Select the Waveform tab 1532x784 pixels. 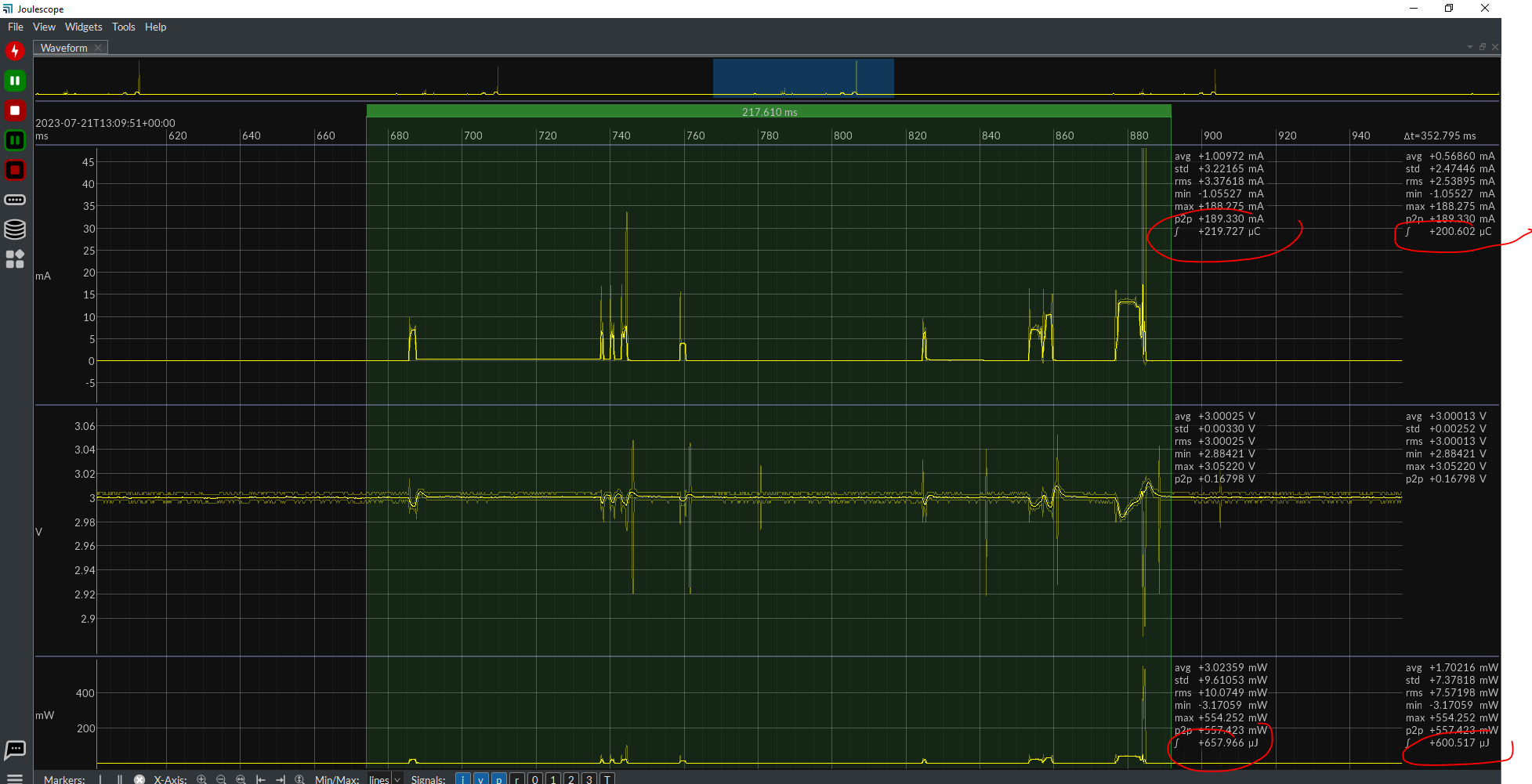coord(64,48)
